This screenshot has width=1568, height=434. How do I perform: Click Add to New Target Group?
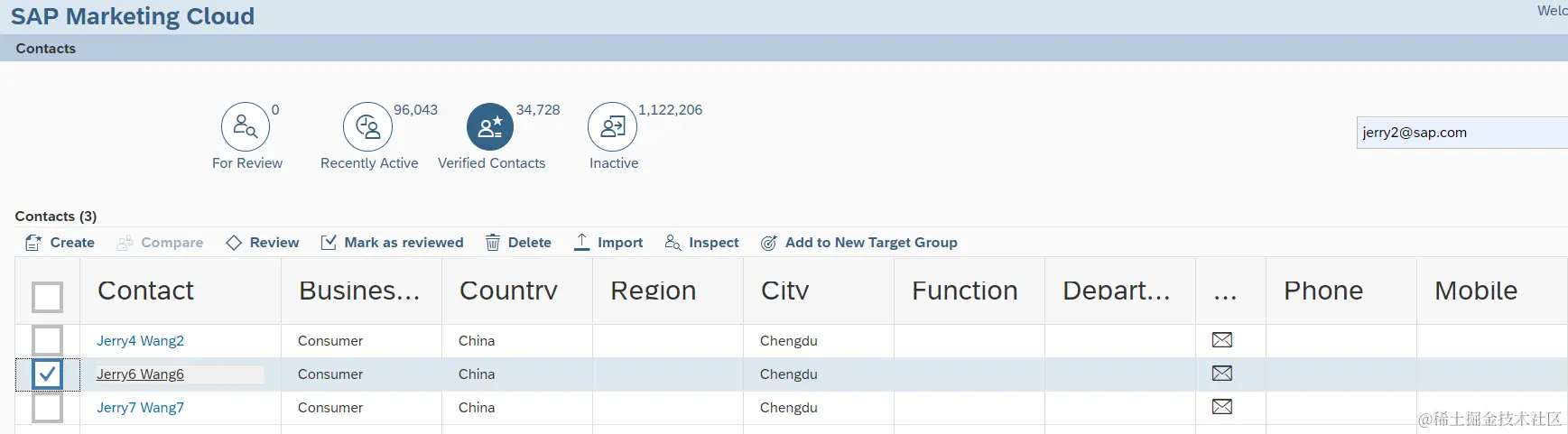click(859, 243)
